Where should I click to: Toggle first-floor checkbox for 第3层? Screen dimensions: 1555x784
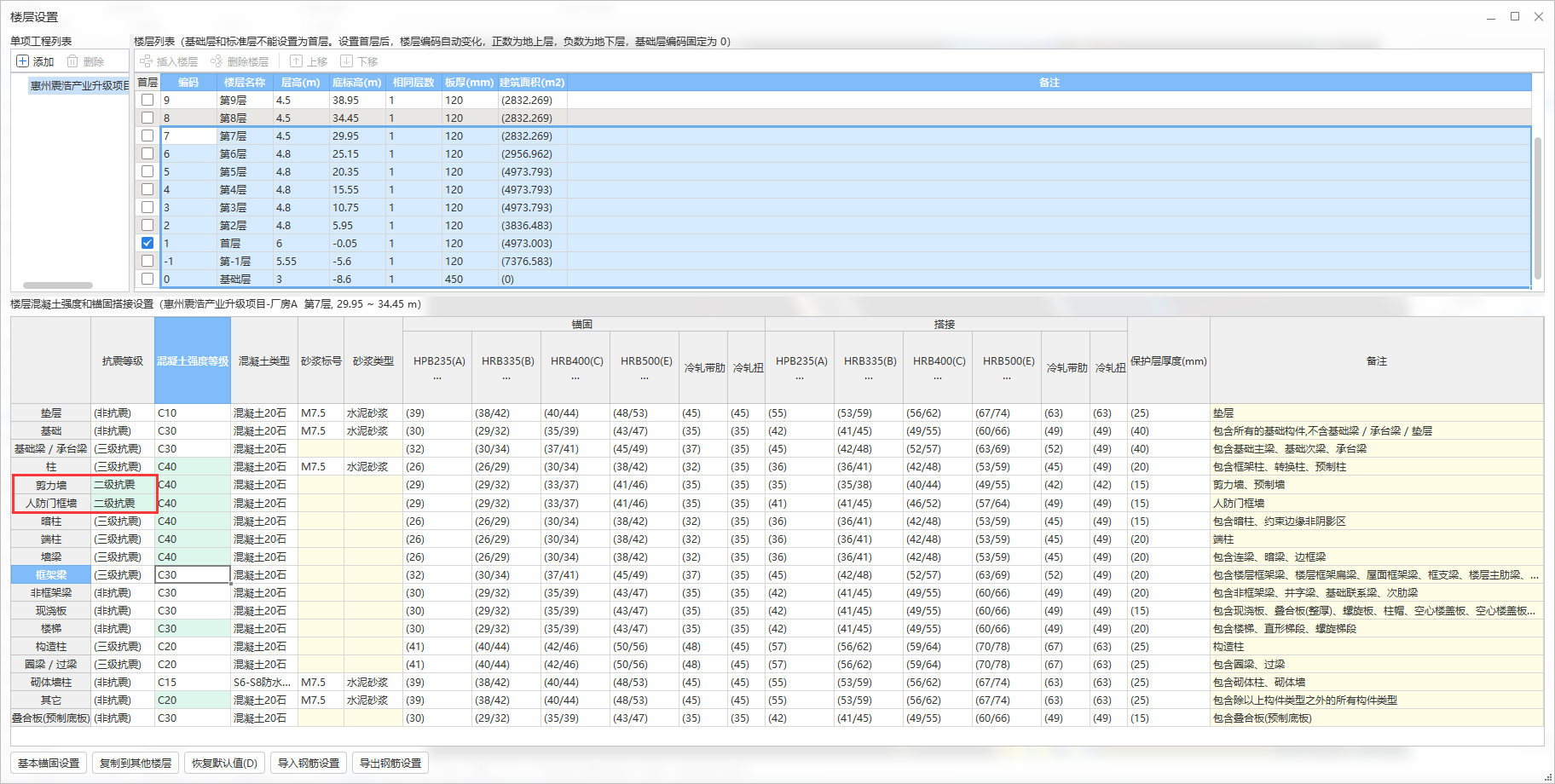147,207
